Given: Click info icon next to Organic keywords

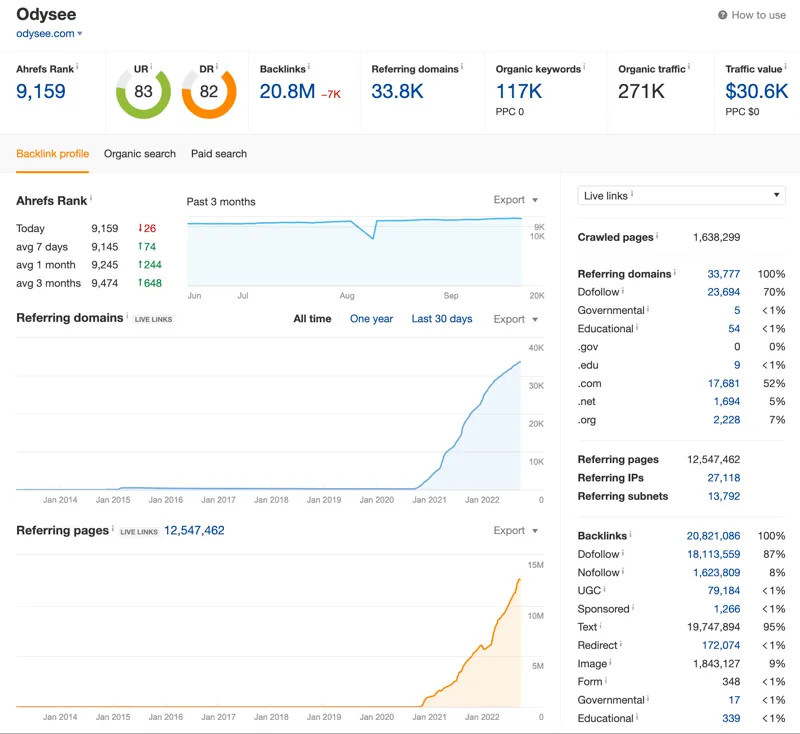Looking at the screenshot, I should pyautogui.click(x=584, y=66).
